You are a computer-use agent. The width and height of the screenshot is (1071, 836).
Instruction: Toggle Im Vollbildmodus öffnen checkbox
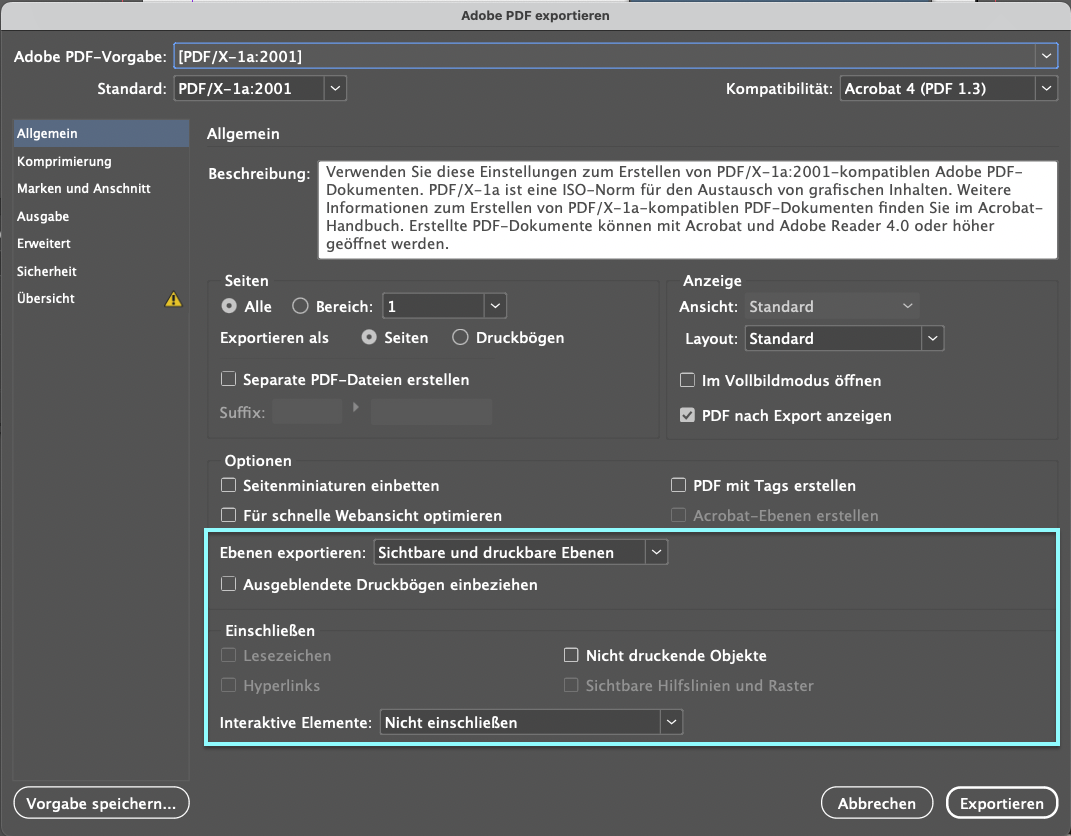pos(687,380)
